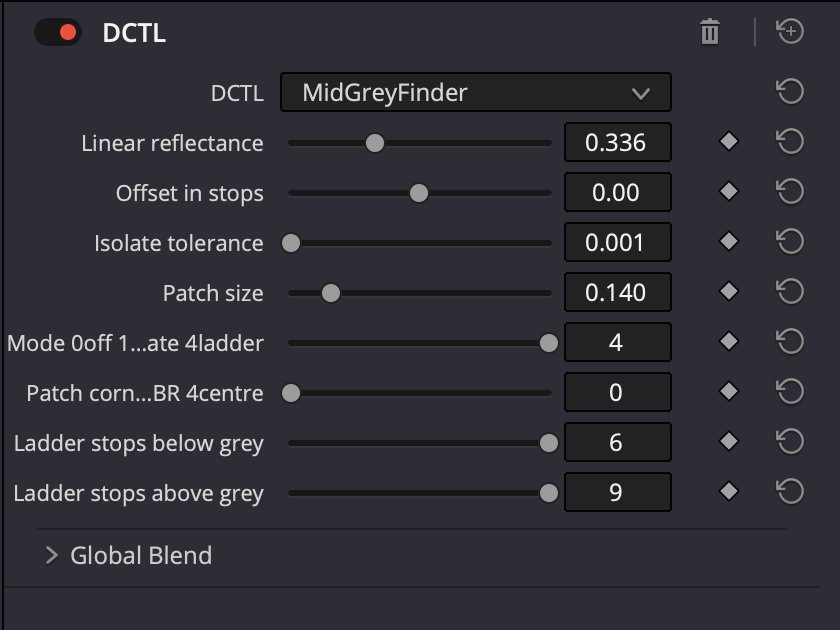Reset the Linear reflectance value
This screenshot has width=840, height=630.
[790, 142]
